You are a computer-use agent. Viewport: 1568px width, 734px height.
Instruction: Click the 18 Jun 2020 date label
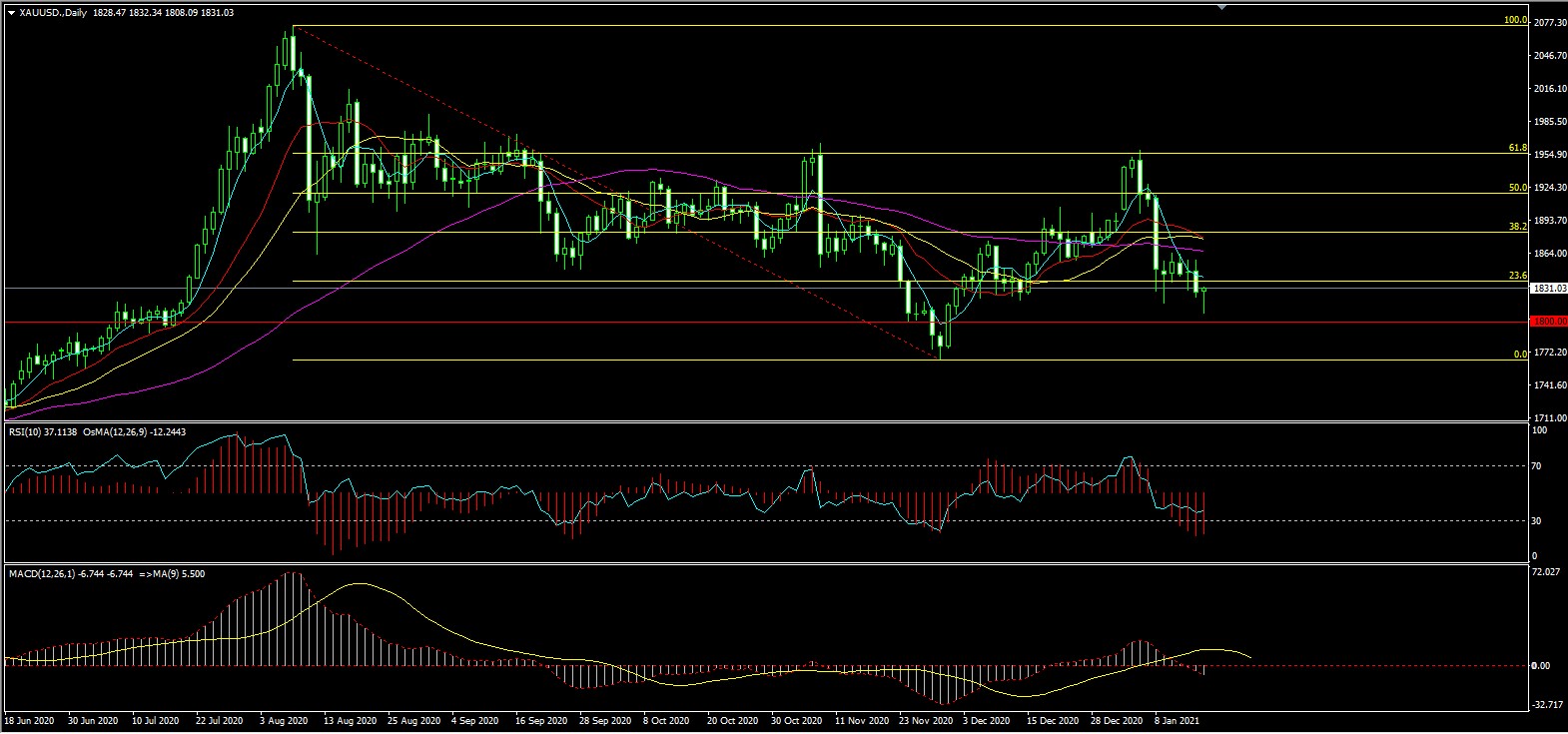(29, 721)
